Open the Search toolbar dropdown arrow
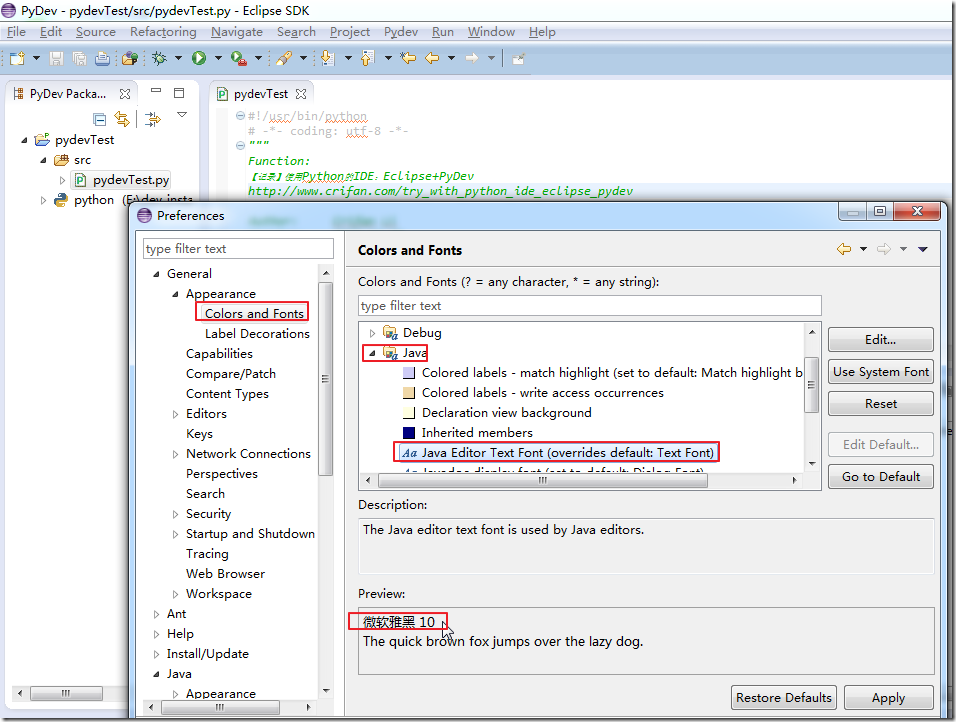956x722 pixels. tap(303, 59)
